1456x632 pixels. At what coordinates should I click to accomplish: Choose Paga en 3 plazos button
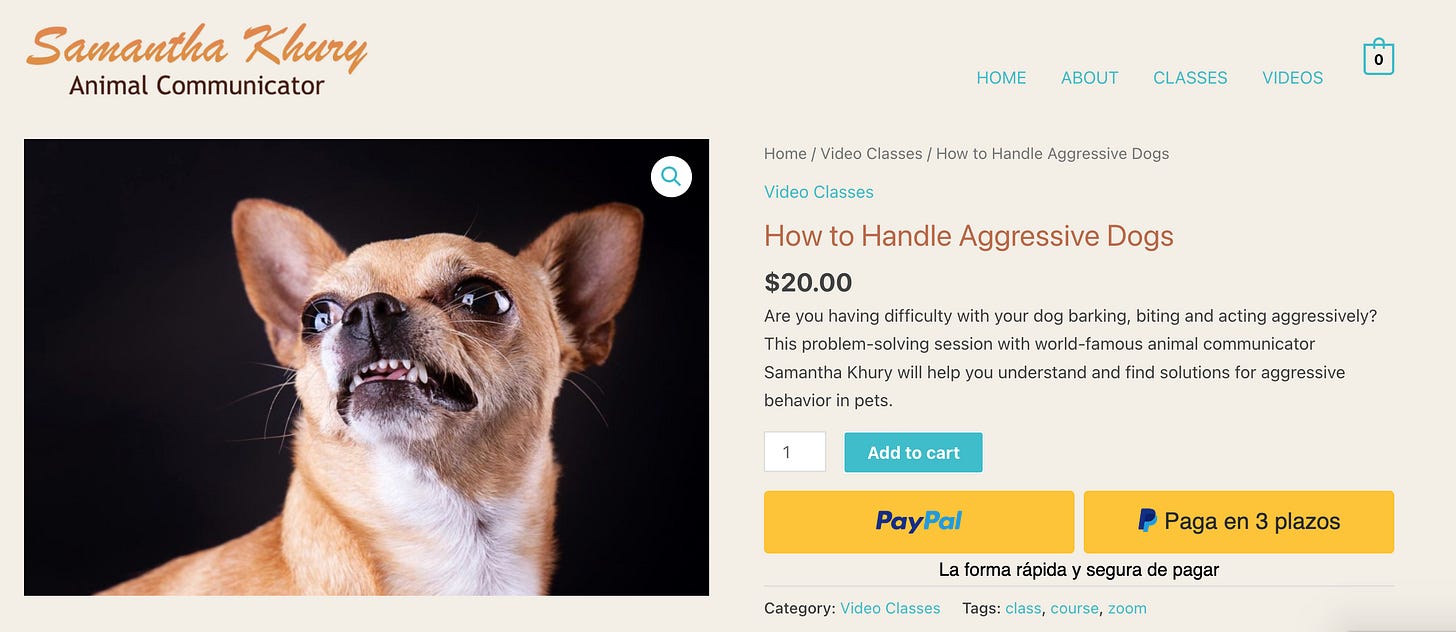click(1239, 521)
